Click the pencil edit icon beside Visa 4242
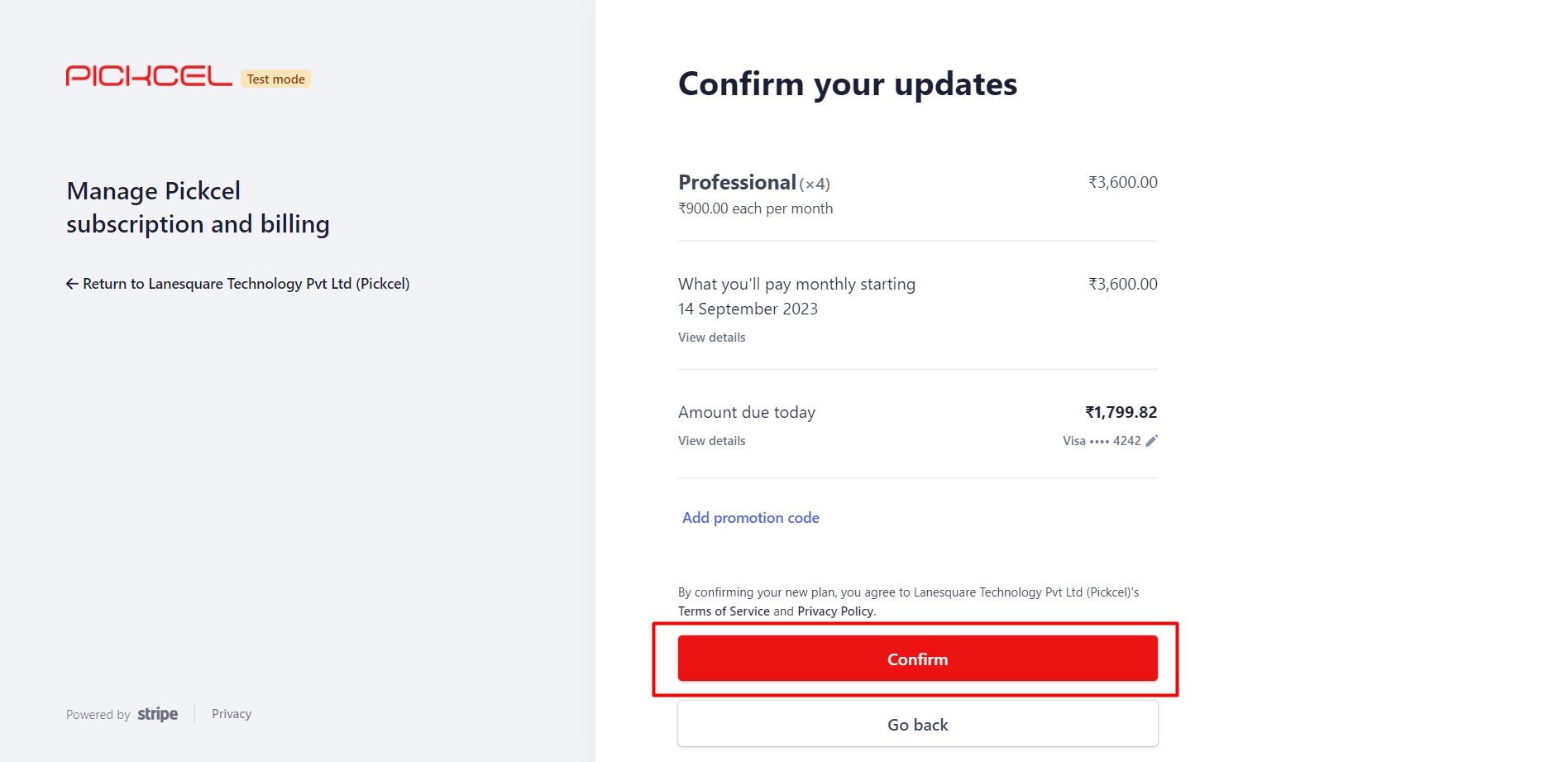This screenshot has height=762, width=1568. coord(1151,441)
